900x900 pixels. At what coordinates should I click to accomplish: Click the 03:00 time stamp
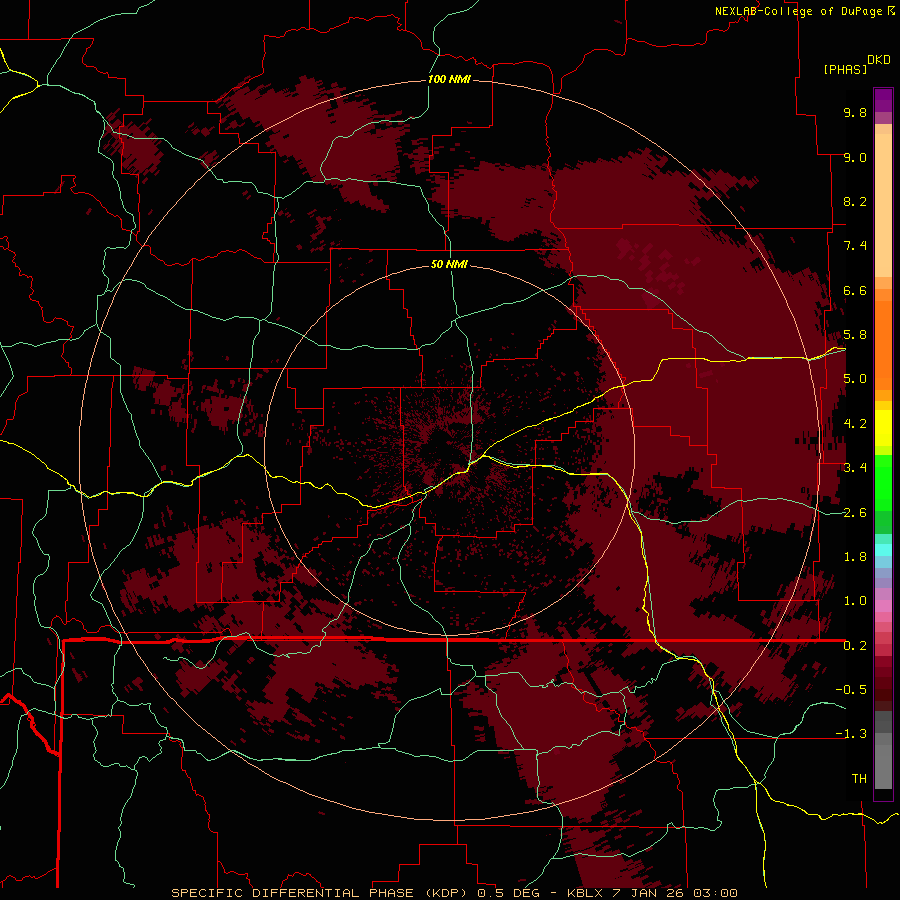tap(715, 893)
